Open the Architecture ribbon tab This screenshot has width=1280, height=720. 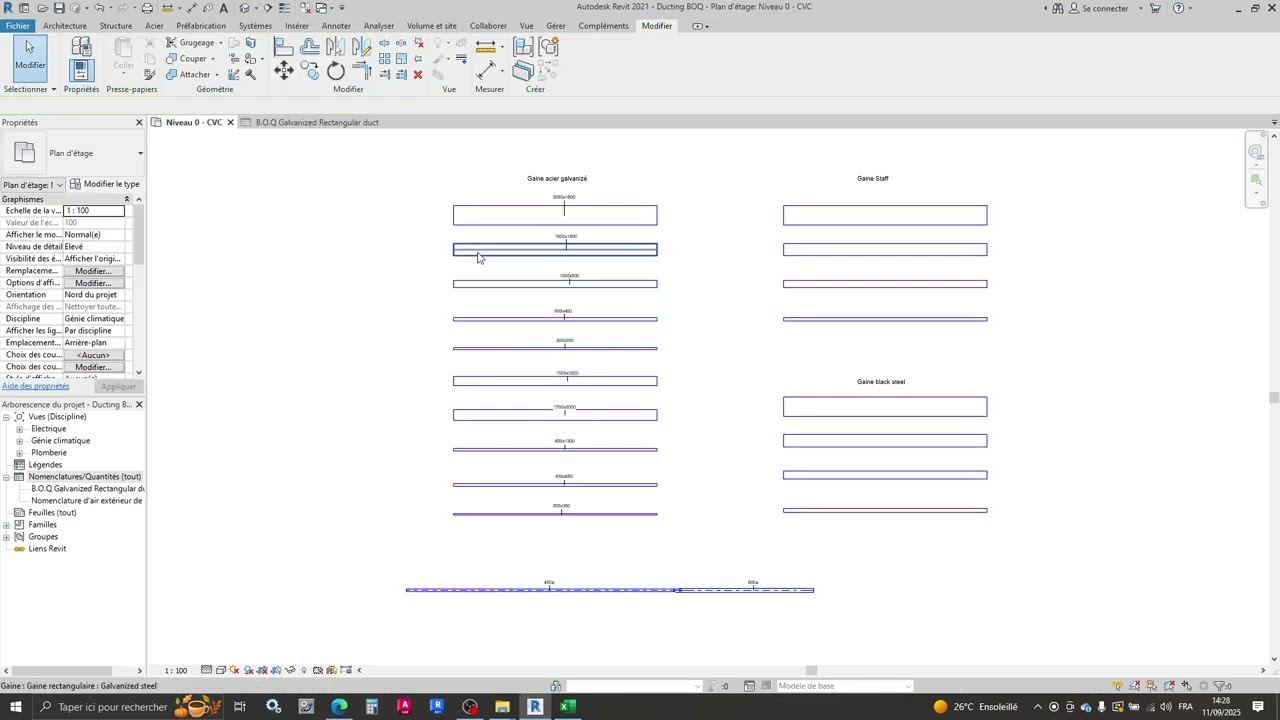pyautogui.click(x=65, y=26)
